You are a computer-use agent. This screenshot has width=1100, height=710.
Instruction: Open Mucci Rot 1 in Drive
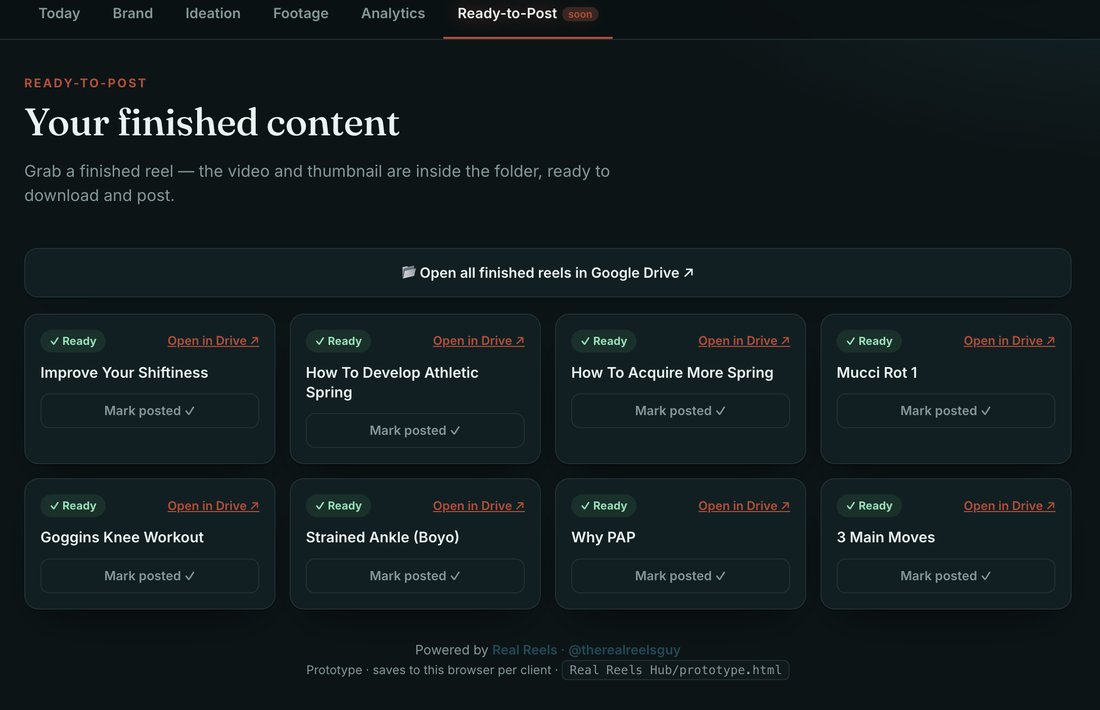pos(1009,341)
